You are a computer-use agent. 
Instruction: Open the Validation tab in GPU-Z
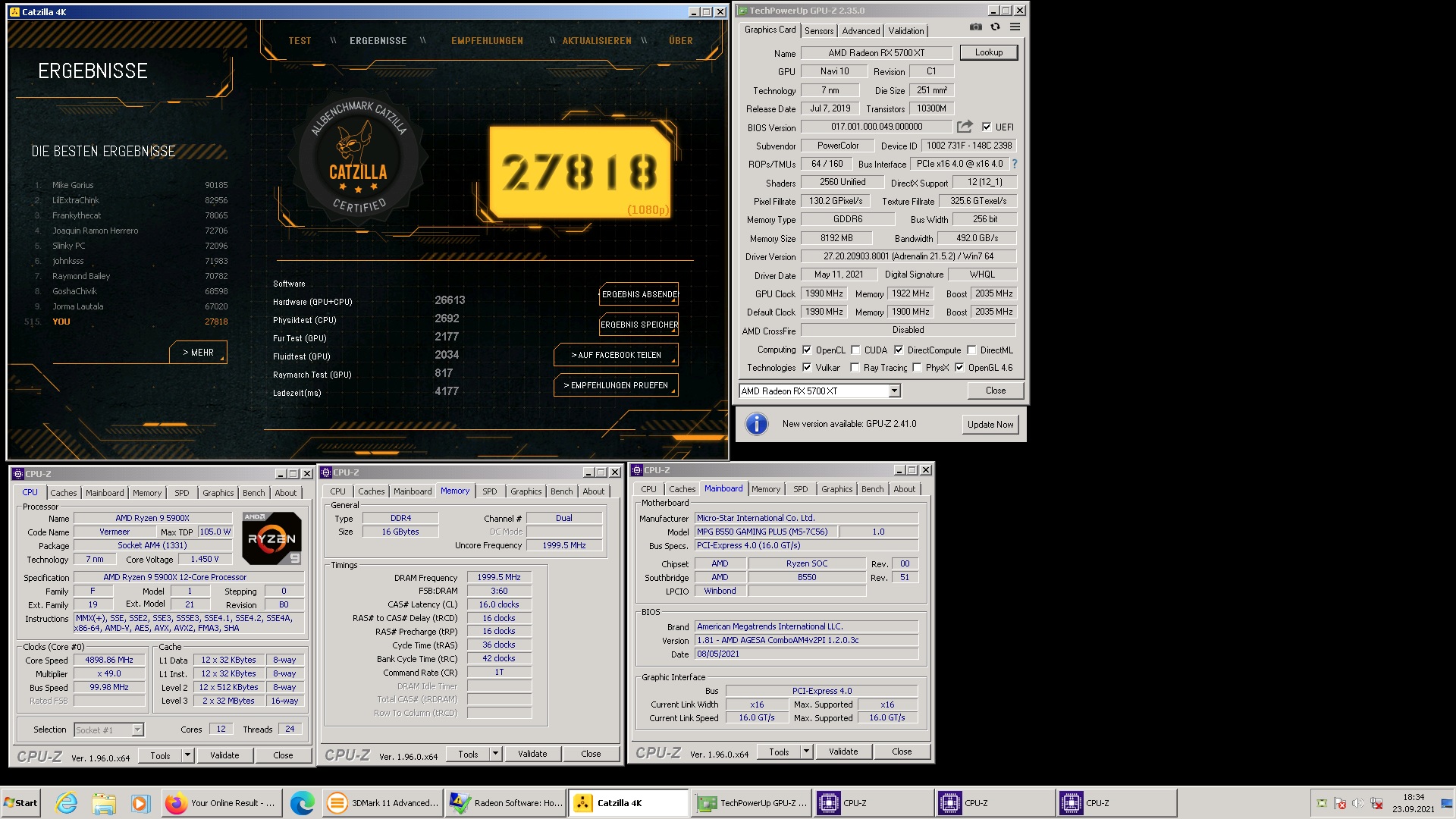pyautogui.click(x=906, y=31)
